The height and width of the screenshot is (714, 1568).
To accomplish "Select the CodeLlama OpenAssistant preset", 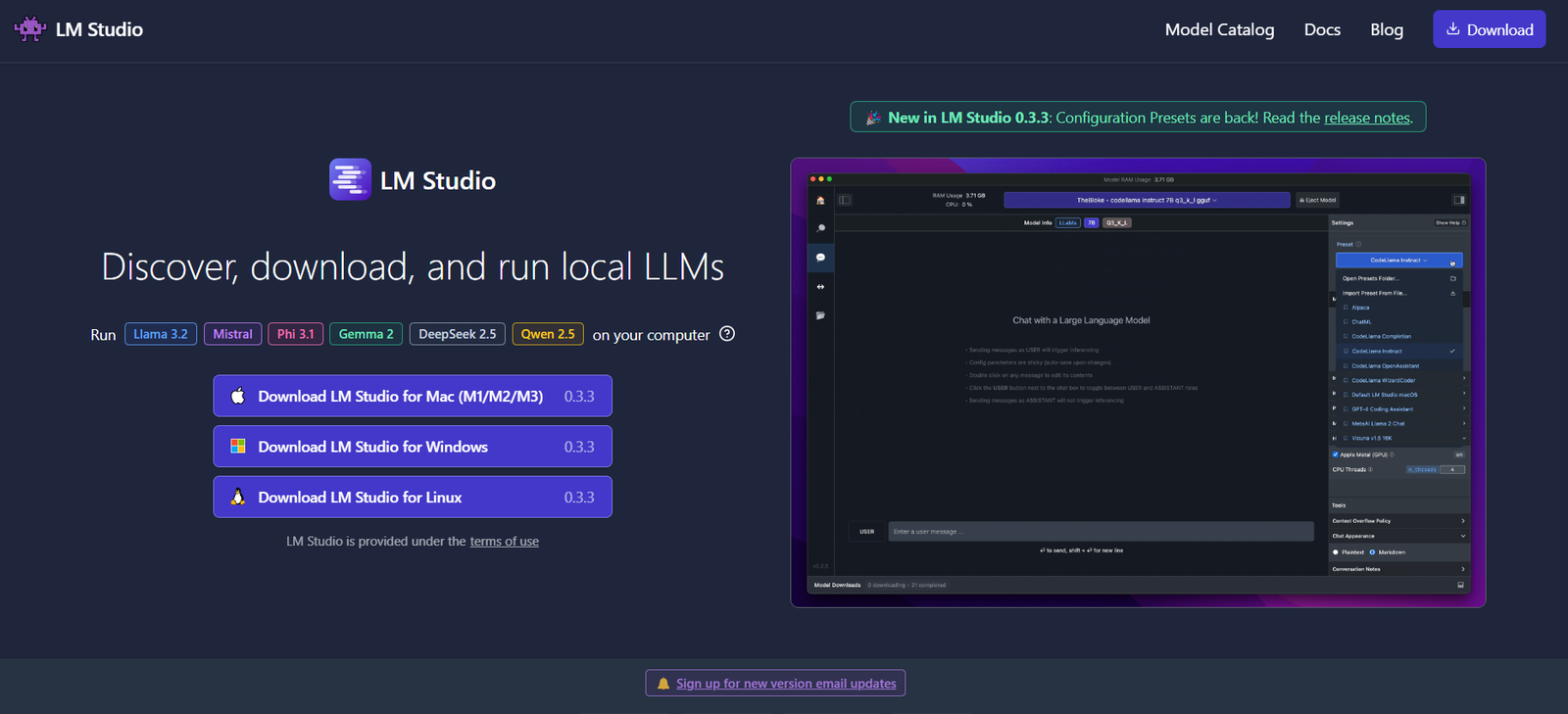I will pos(1398,365).
